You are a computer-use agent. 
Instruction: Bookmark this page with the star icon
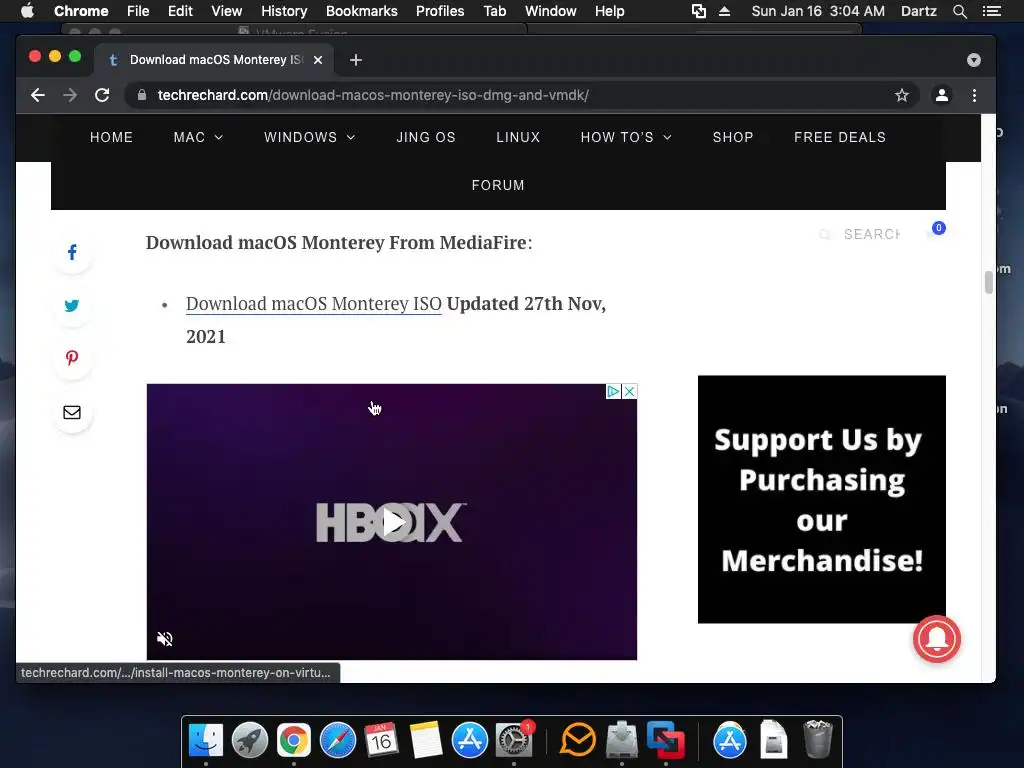click(902, 95)
